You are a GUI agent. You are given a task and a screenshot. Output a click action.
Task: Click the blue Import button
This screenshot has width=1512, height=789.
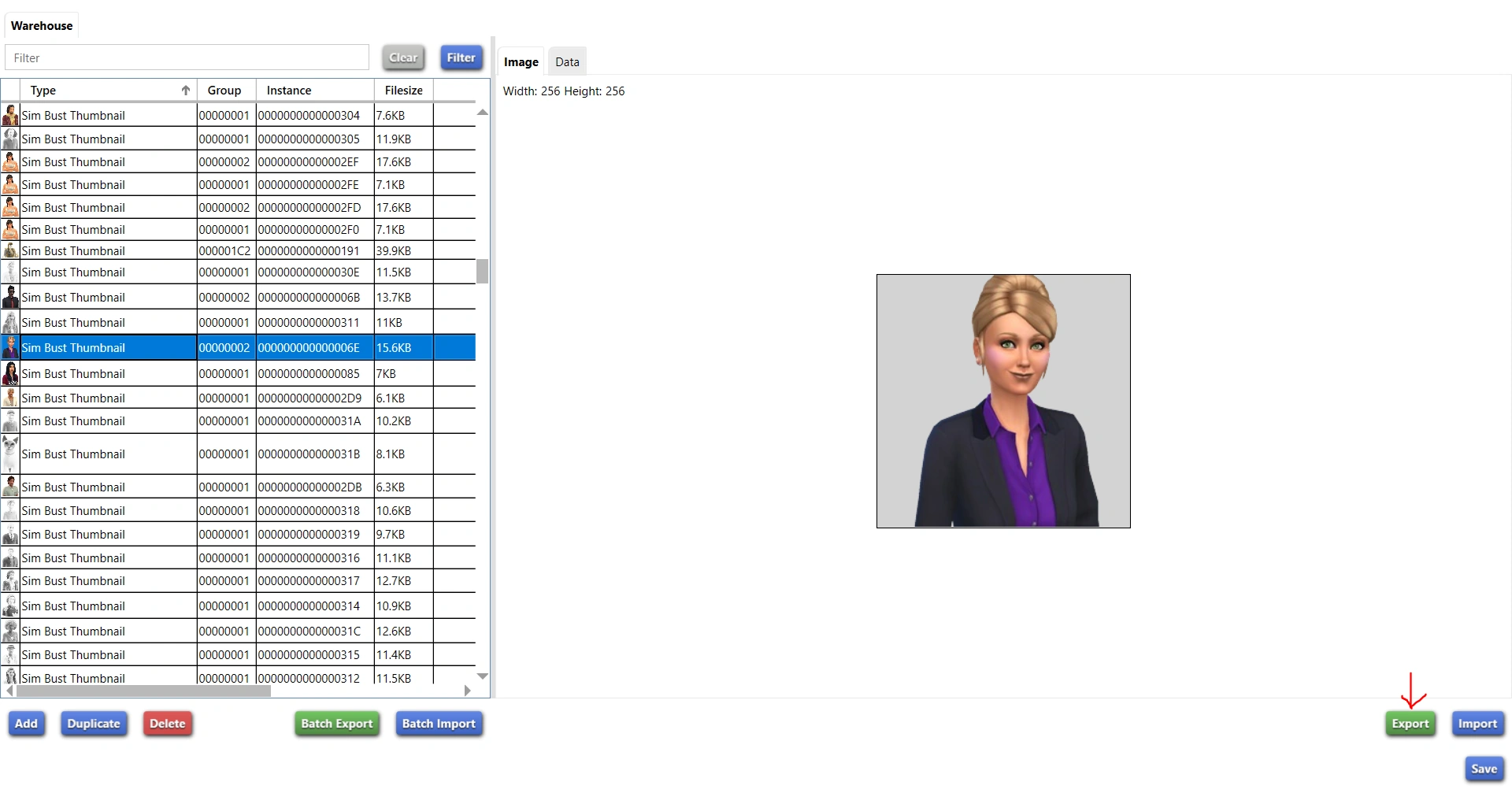pos(1477,724)
